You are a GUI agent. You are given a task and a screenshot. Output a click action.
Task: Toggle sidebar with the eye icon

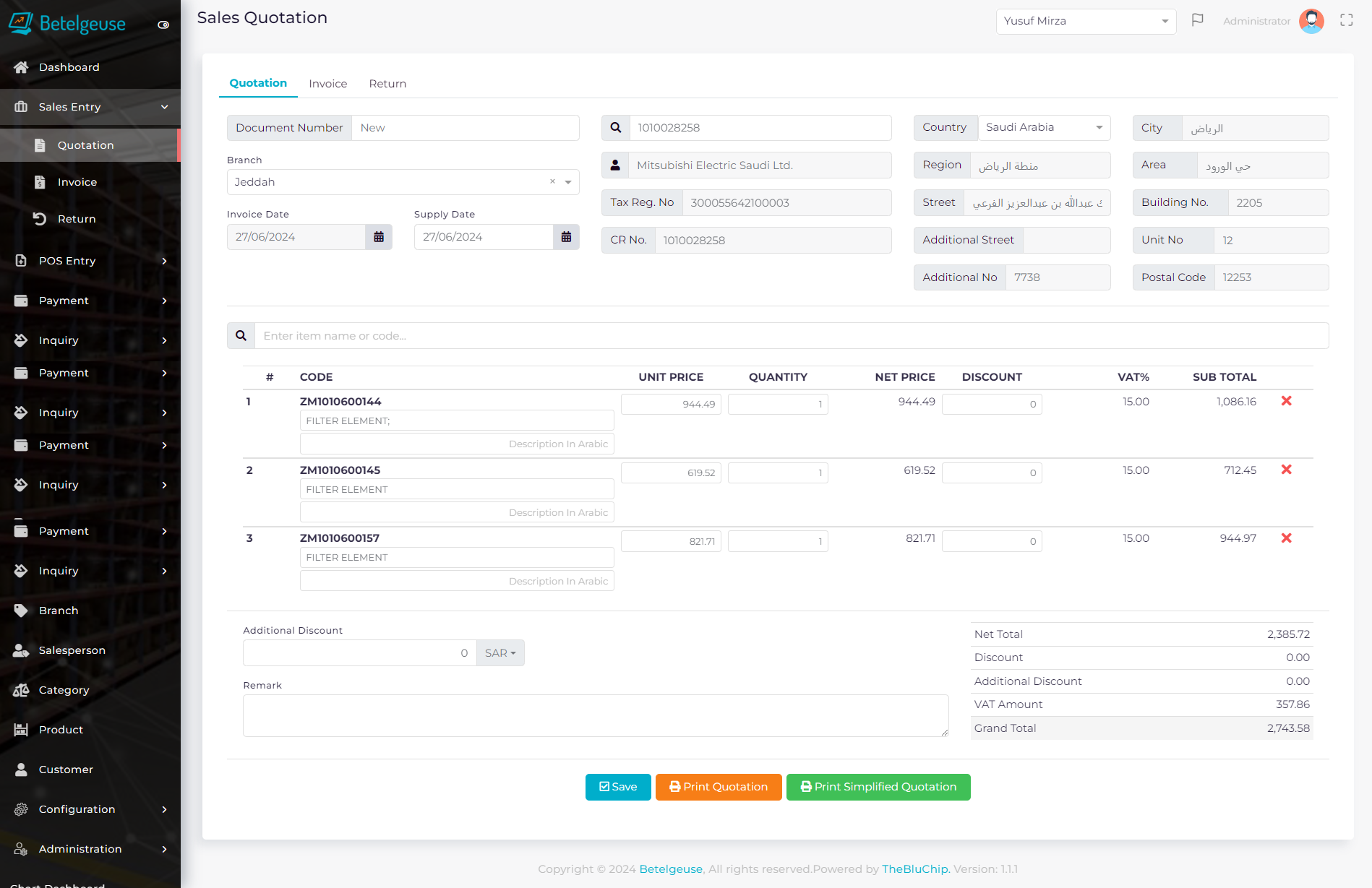[163, 25]
